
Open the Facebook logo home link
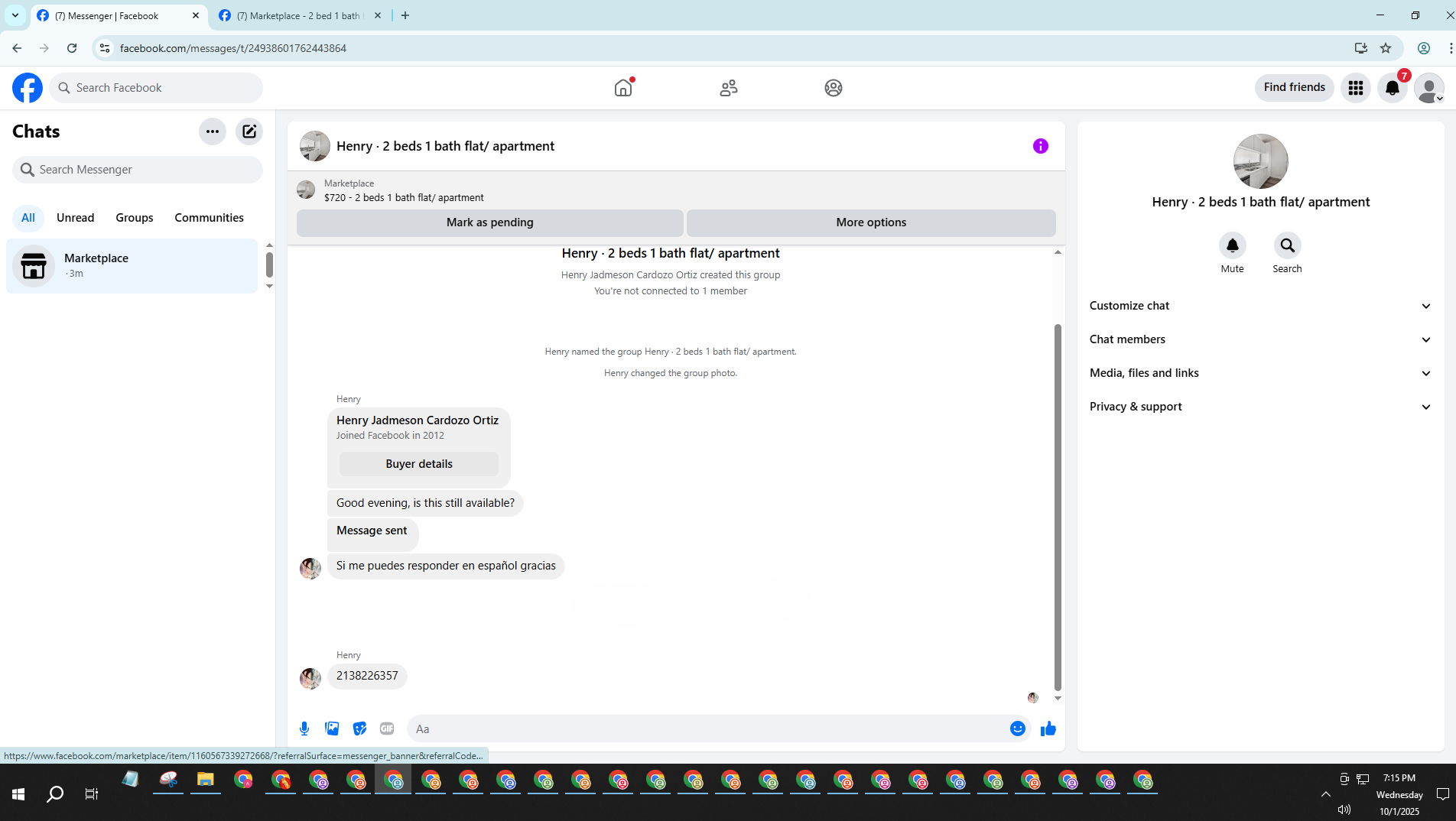pyautogui.click(x=28, y=88)
